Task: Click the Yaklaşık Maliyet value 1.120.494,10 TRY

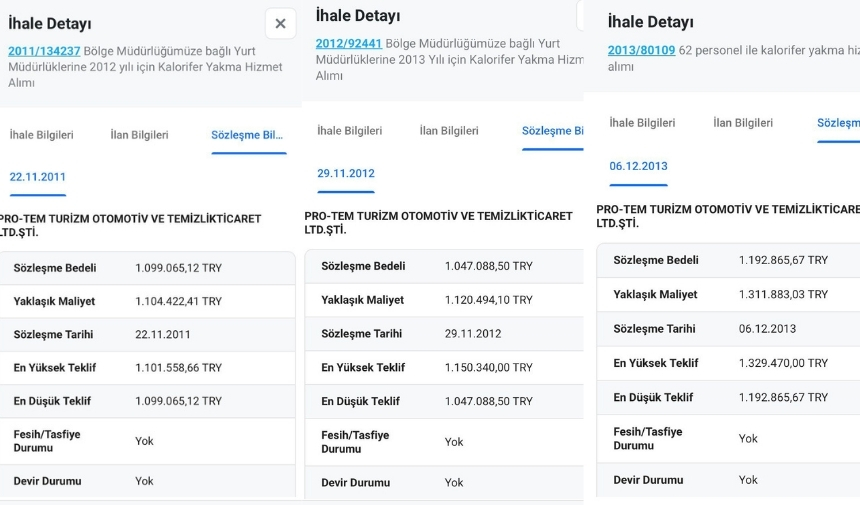Action: [x=488, y=300]
